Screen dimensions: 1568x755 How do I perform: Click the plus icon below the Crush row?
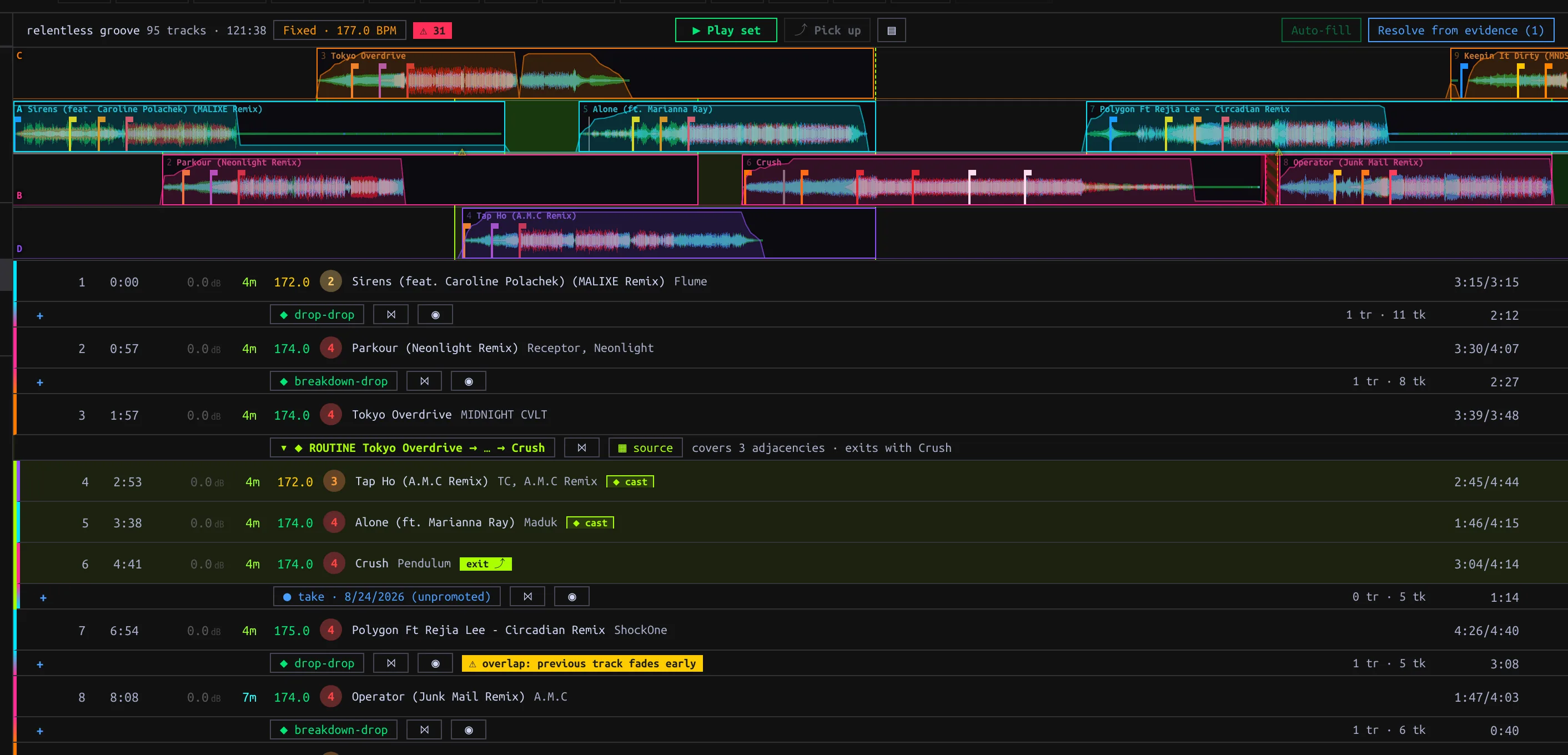pyautogui.click(x=43, y=597)
